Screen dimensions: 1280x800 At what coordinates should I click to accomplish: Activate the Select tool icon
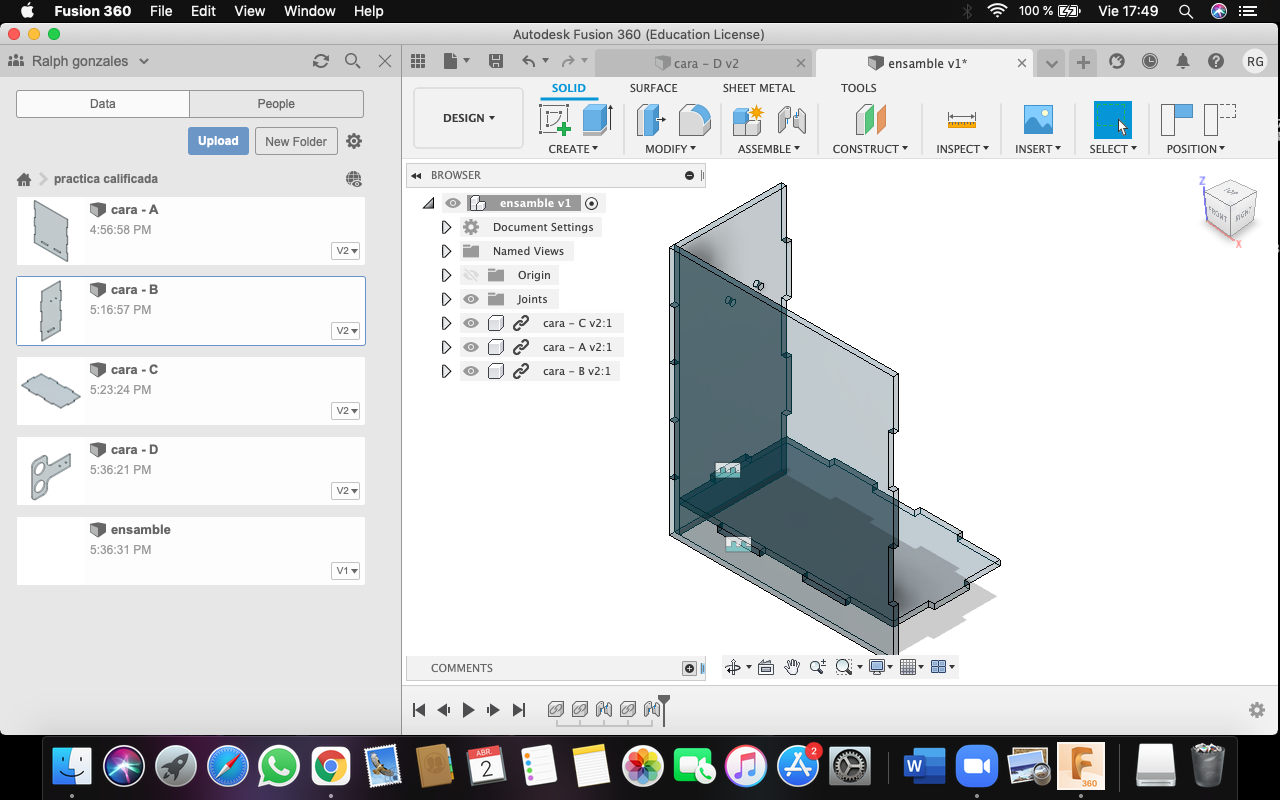pos(1112,120)
